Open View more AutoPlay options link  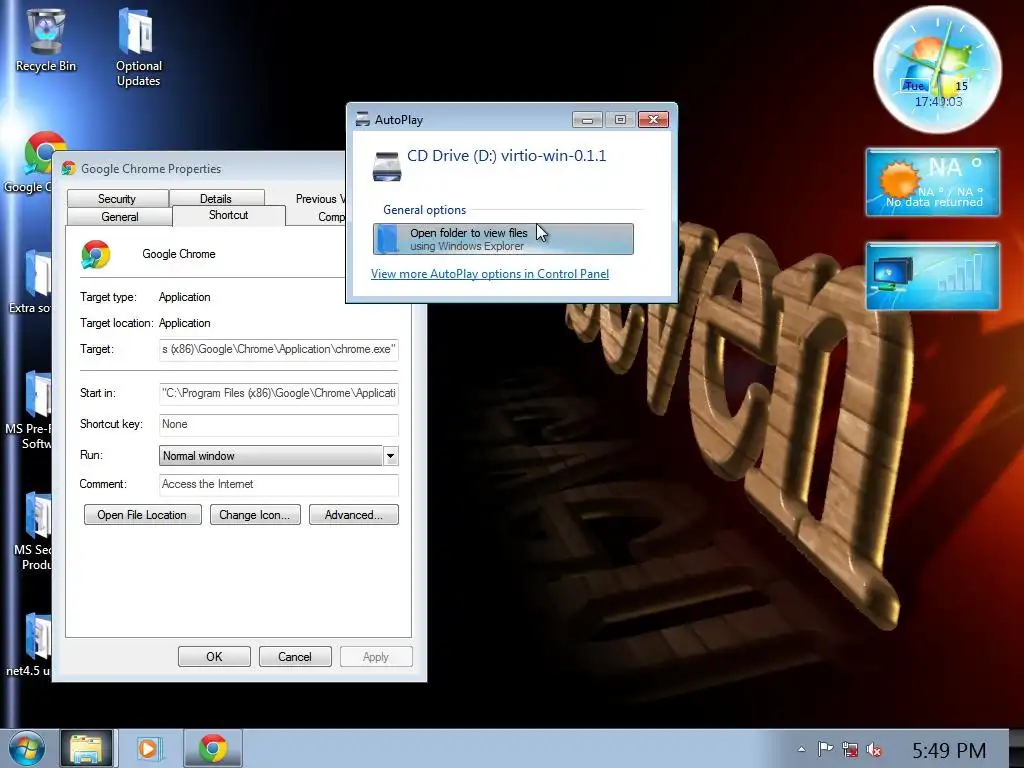pos(490,274)
